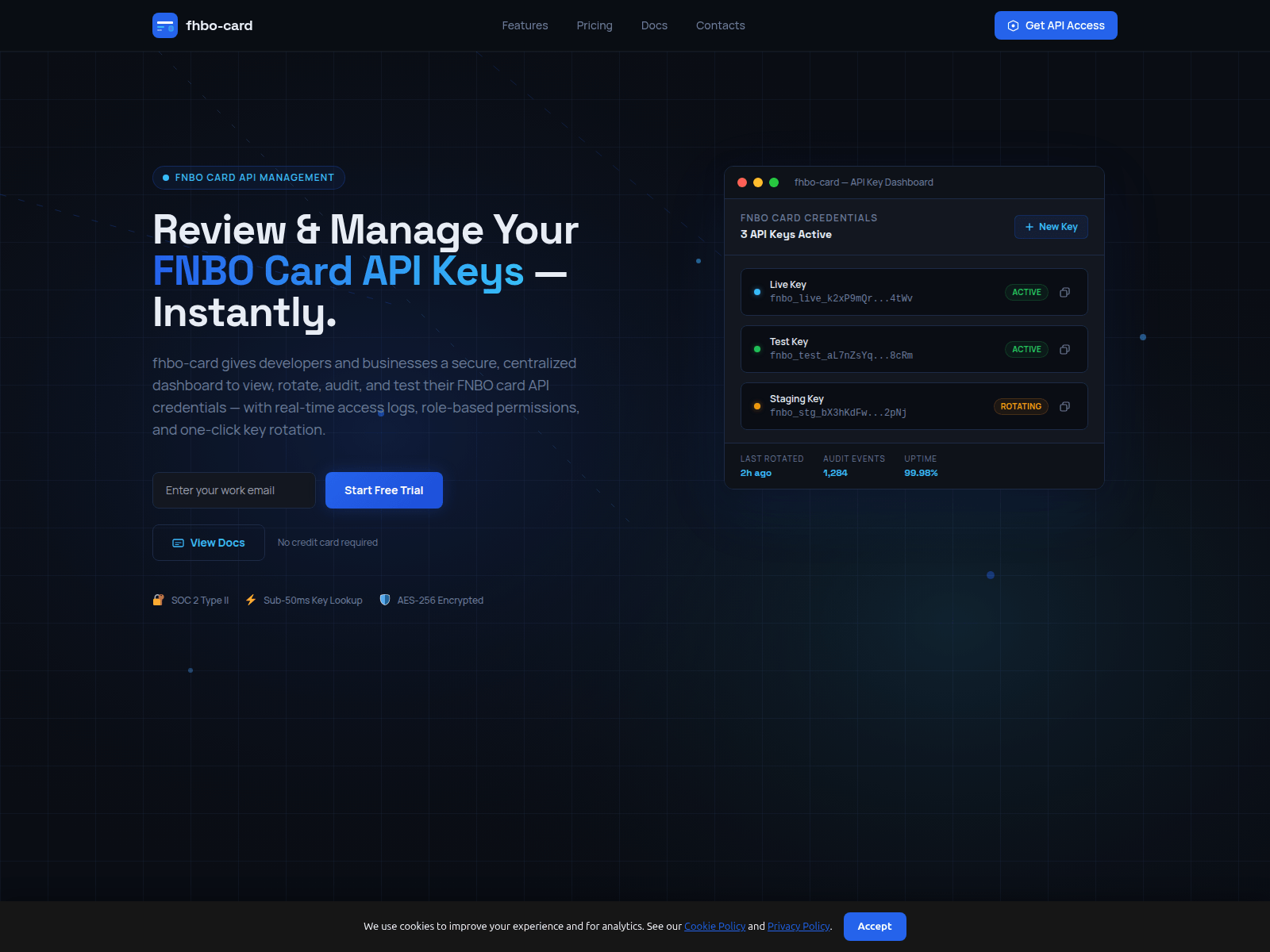1270x952 pixels.
Task: Focus the work email input field
Action: 234,490
